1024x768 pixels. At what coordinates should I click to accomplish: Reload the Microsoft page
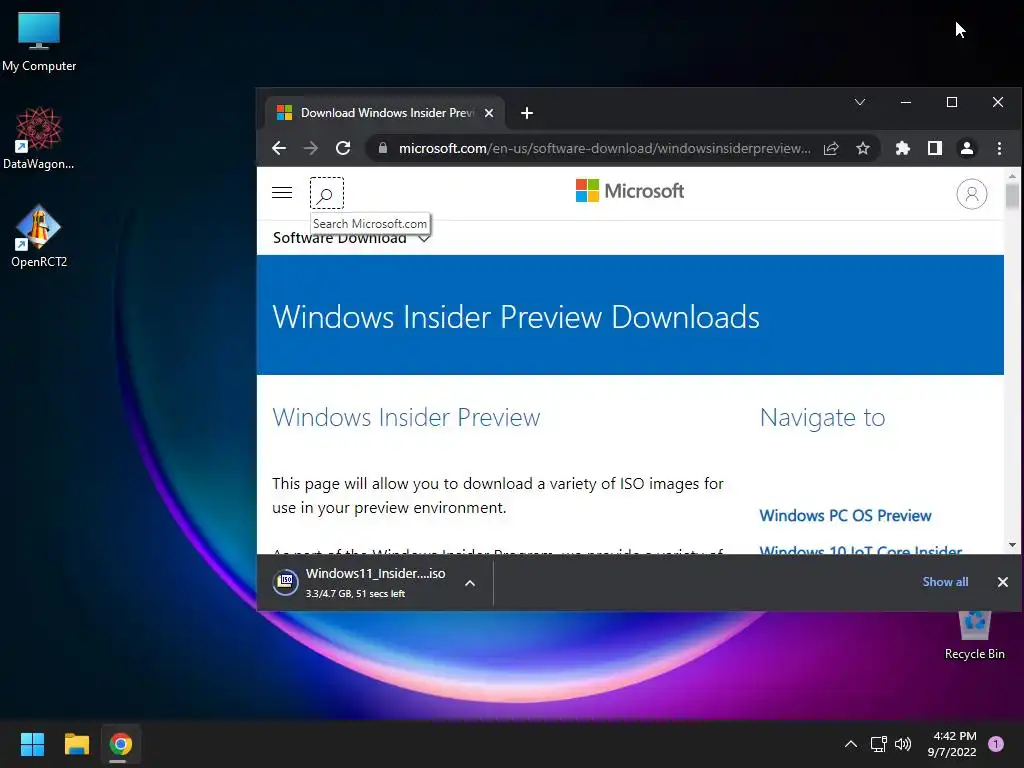click(343, 148)
